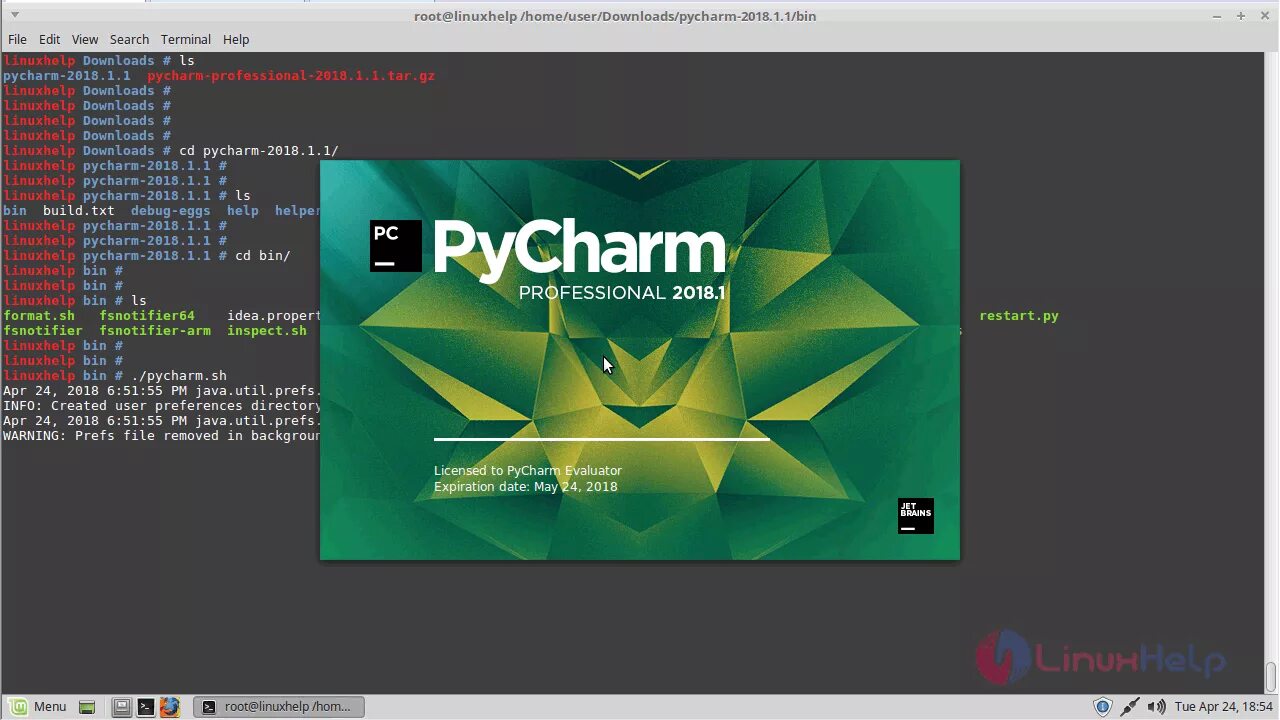
Task: Click 'PROFESSIONAL 2018.1' on splash screen
Action: (622, 293)
